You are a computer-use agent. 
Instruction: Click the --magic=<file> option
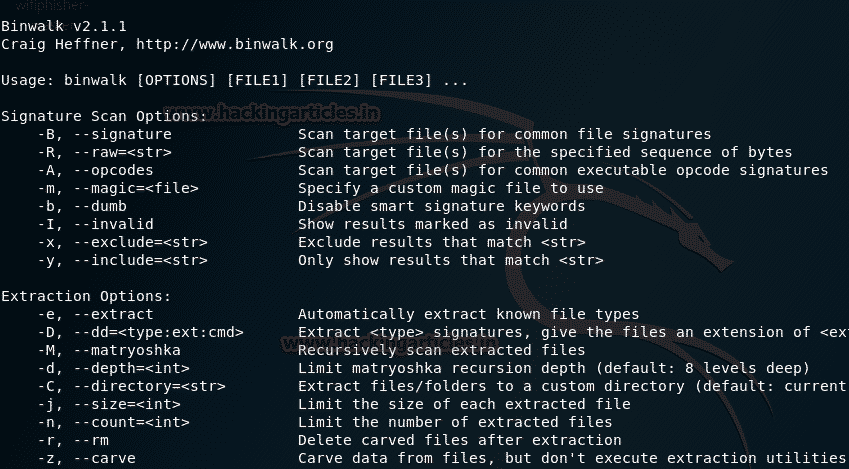135,188
